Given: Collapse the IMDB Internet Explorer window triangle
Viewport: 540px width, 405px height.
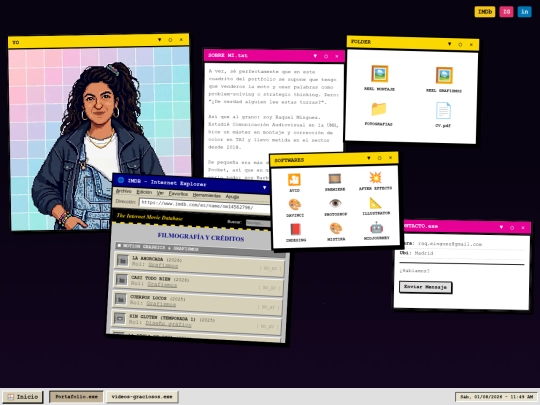Looking at the screenshot, I should (x=264, y=188).
